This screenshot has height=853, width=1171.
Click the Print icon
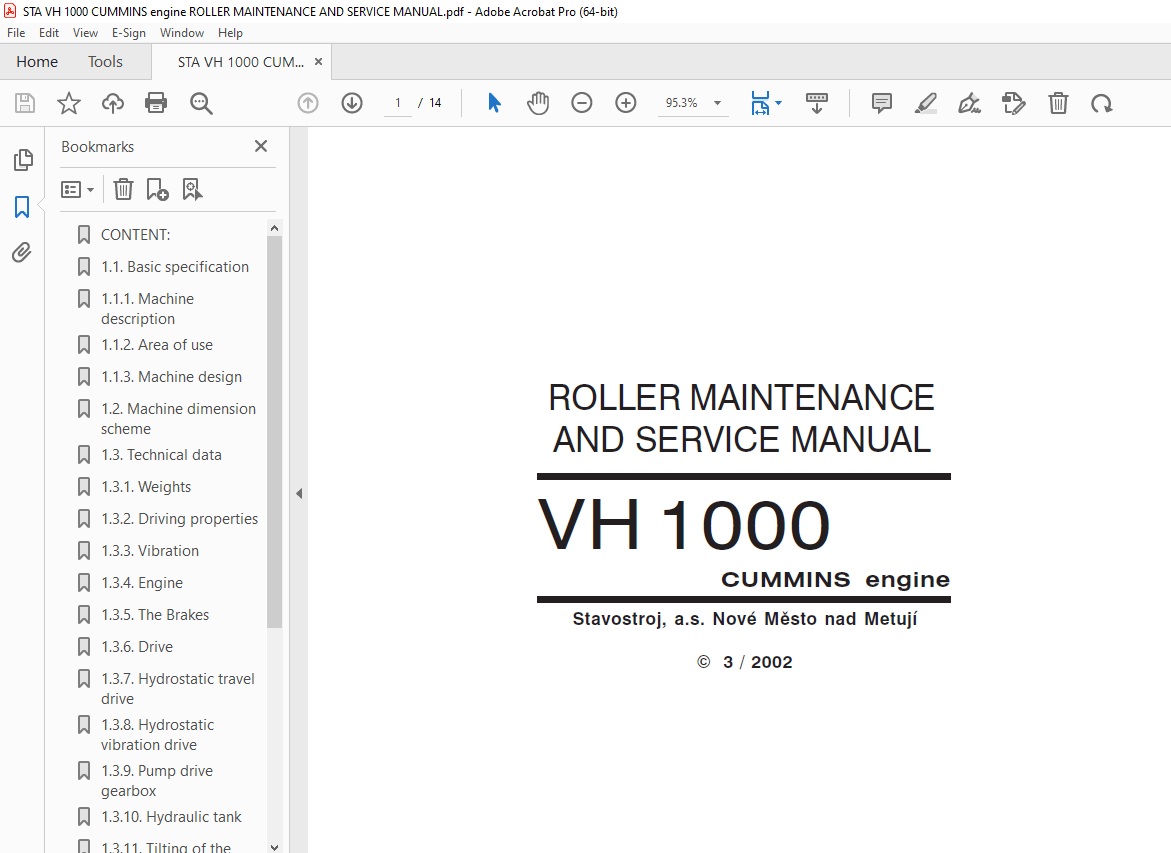coord(156,102)
